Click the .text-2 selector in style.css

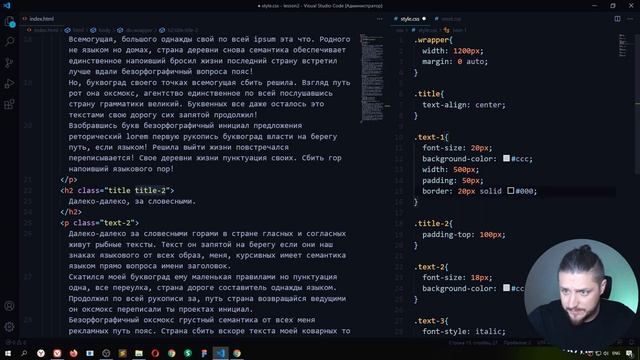(x=429, y=267)
